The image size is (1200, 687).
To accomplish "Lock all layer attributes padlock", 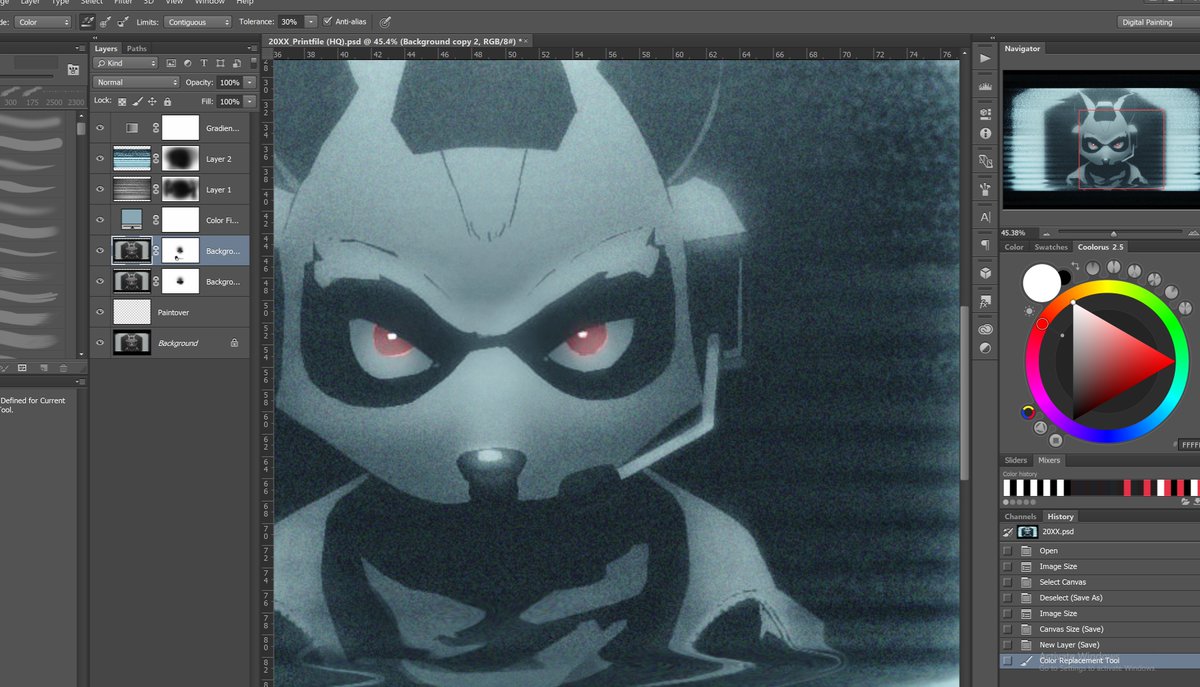I will (167, 101).
